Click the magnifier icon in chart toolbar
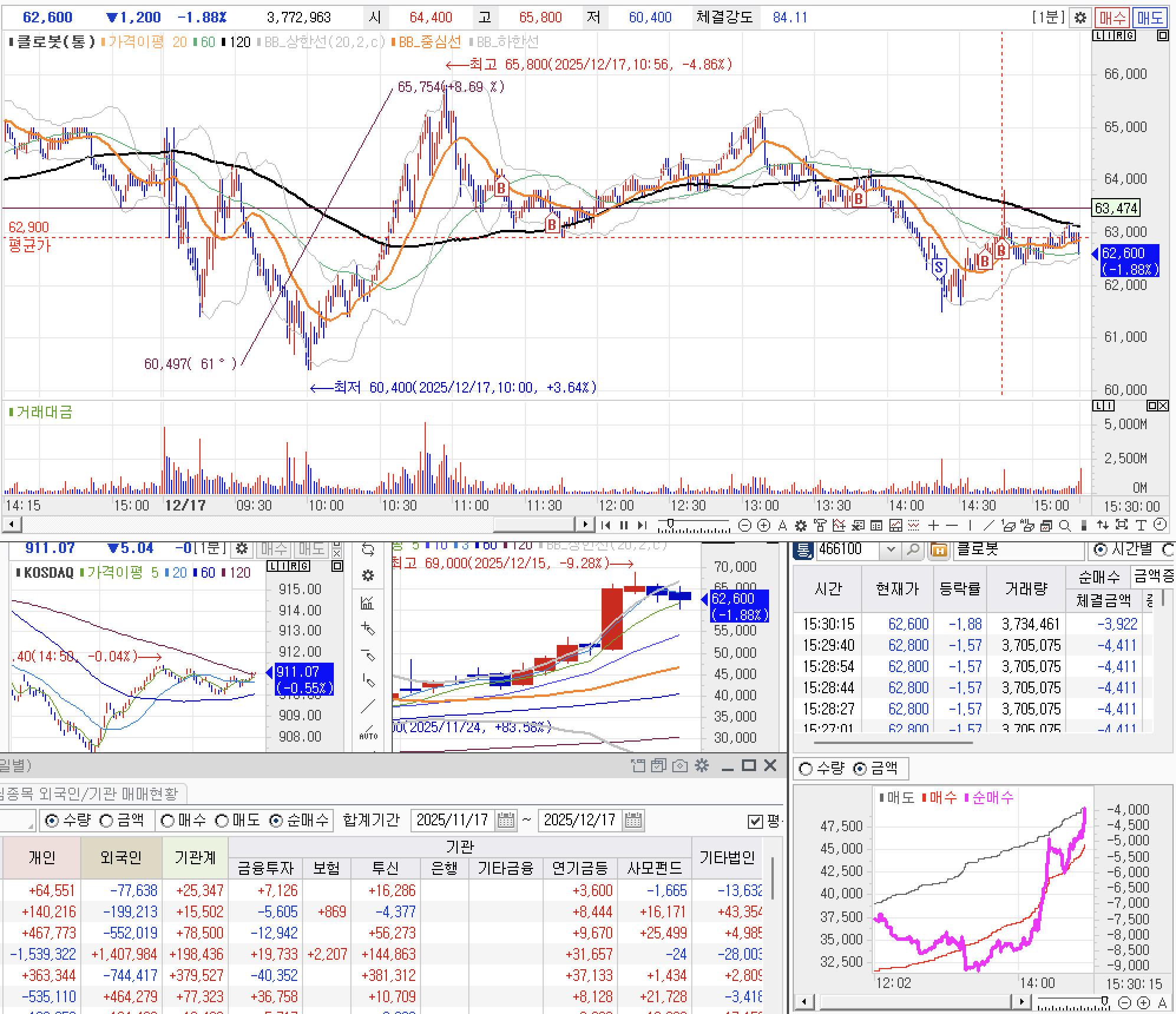The image size is (1176, 1014). [1065, 525]
